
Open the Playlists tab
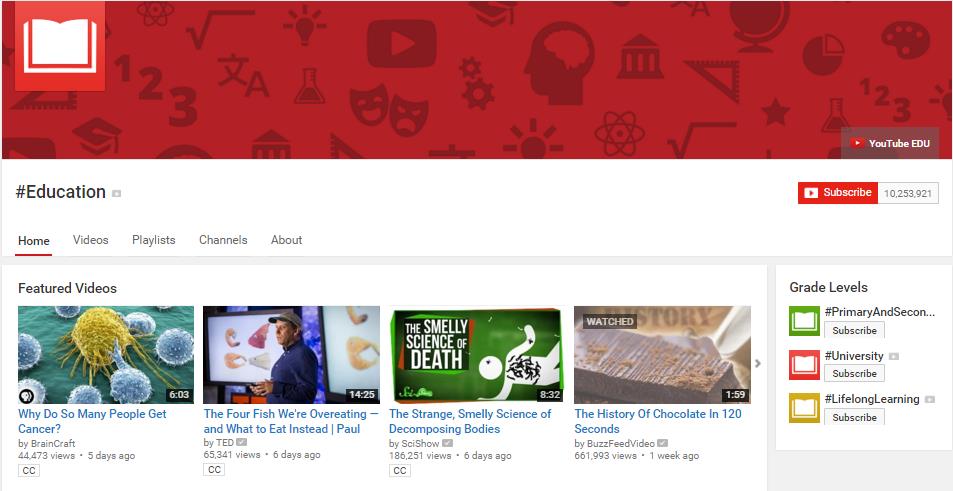point(154,239)
